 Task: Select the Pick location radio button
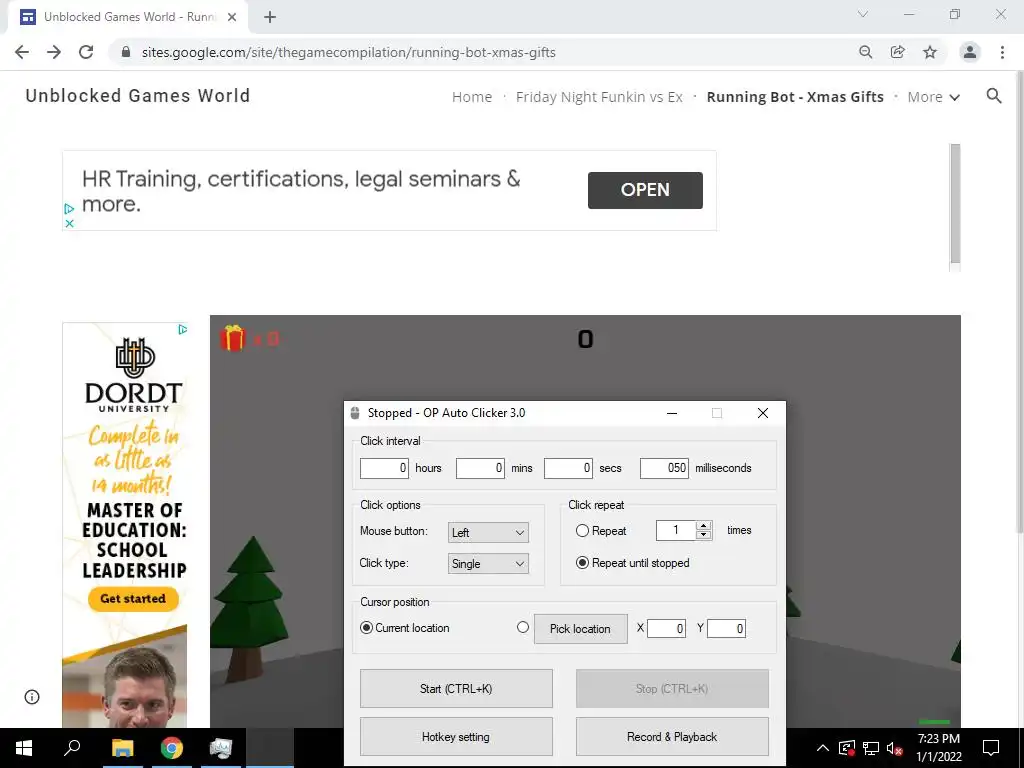click(522, 627)
